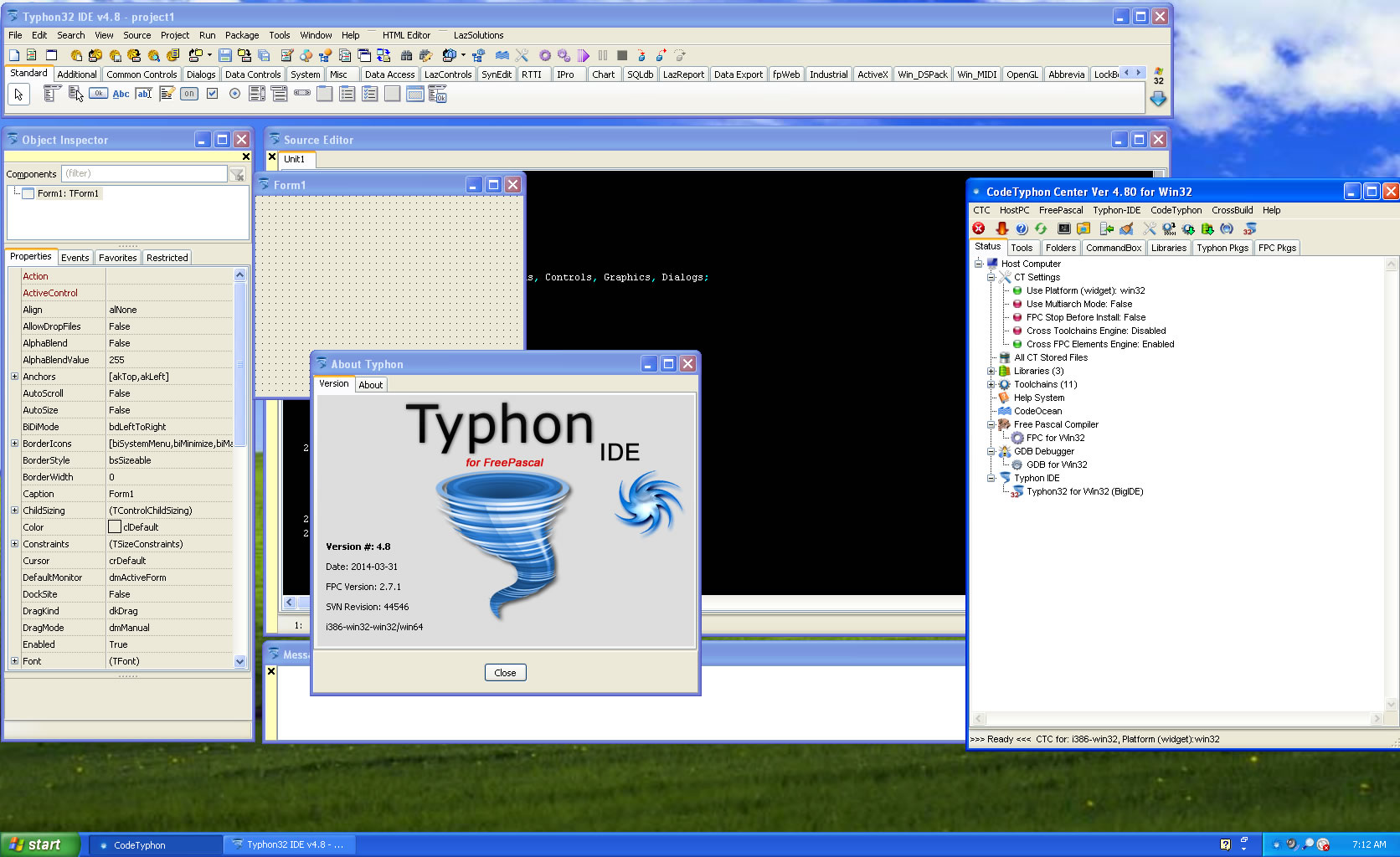
Task: Expand the Font property
Action: [x=14, y=661]
